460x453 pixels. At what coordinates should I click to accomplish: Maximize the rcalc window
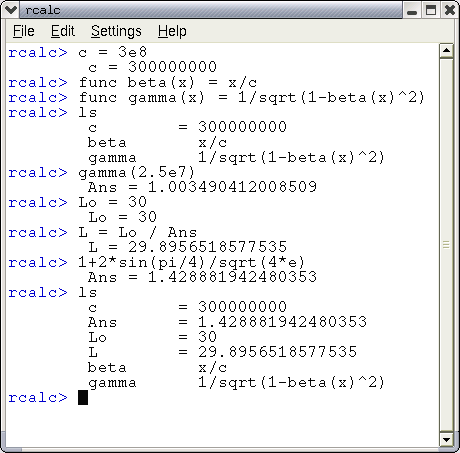(431, 10)
